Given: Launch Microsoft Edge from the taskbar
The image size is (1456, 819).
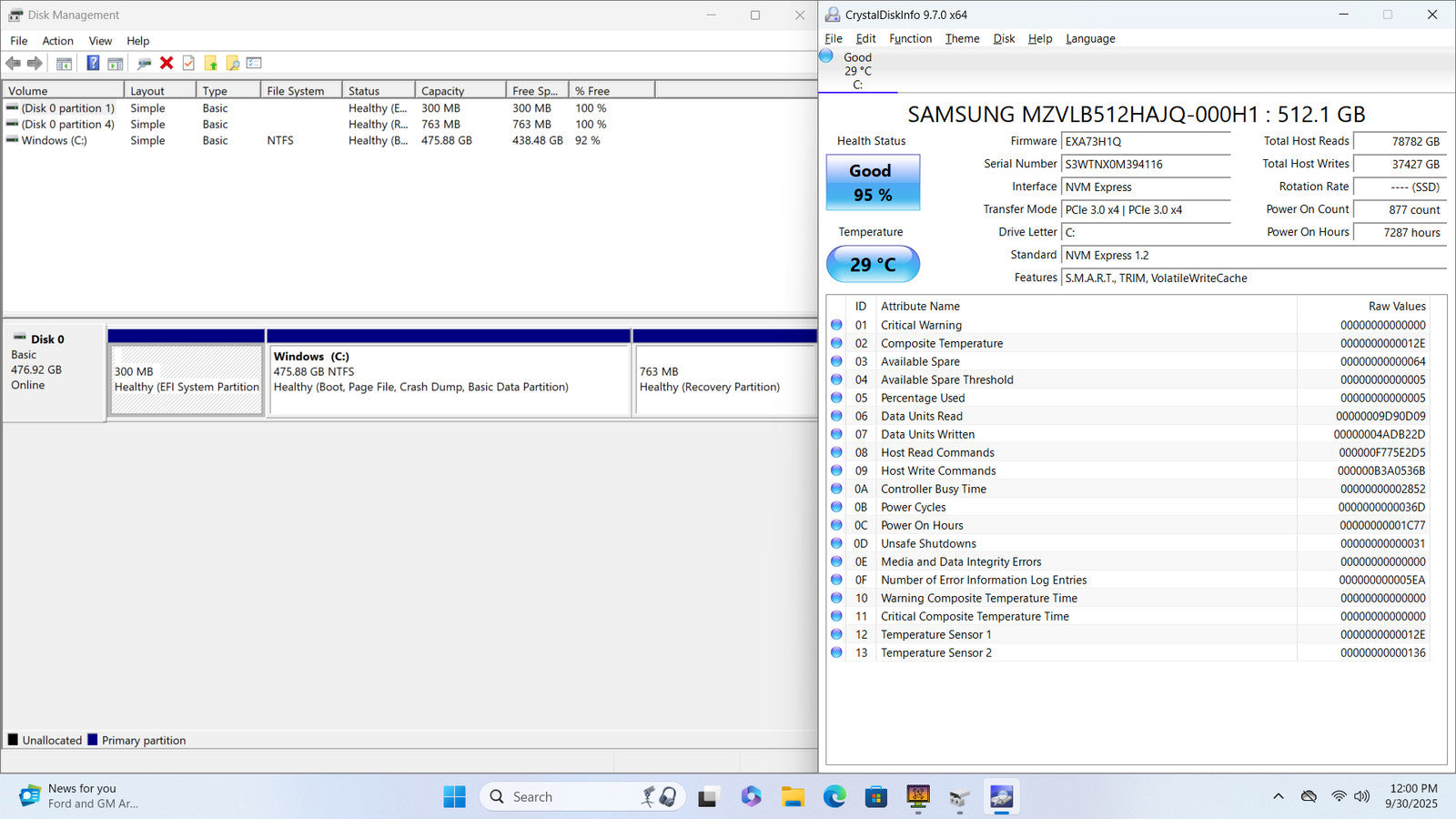Looking at the screenshot, I should point(834,797).
